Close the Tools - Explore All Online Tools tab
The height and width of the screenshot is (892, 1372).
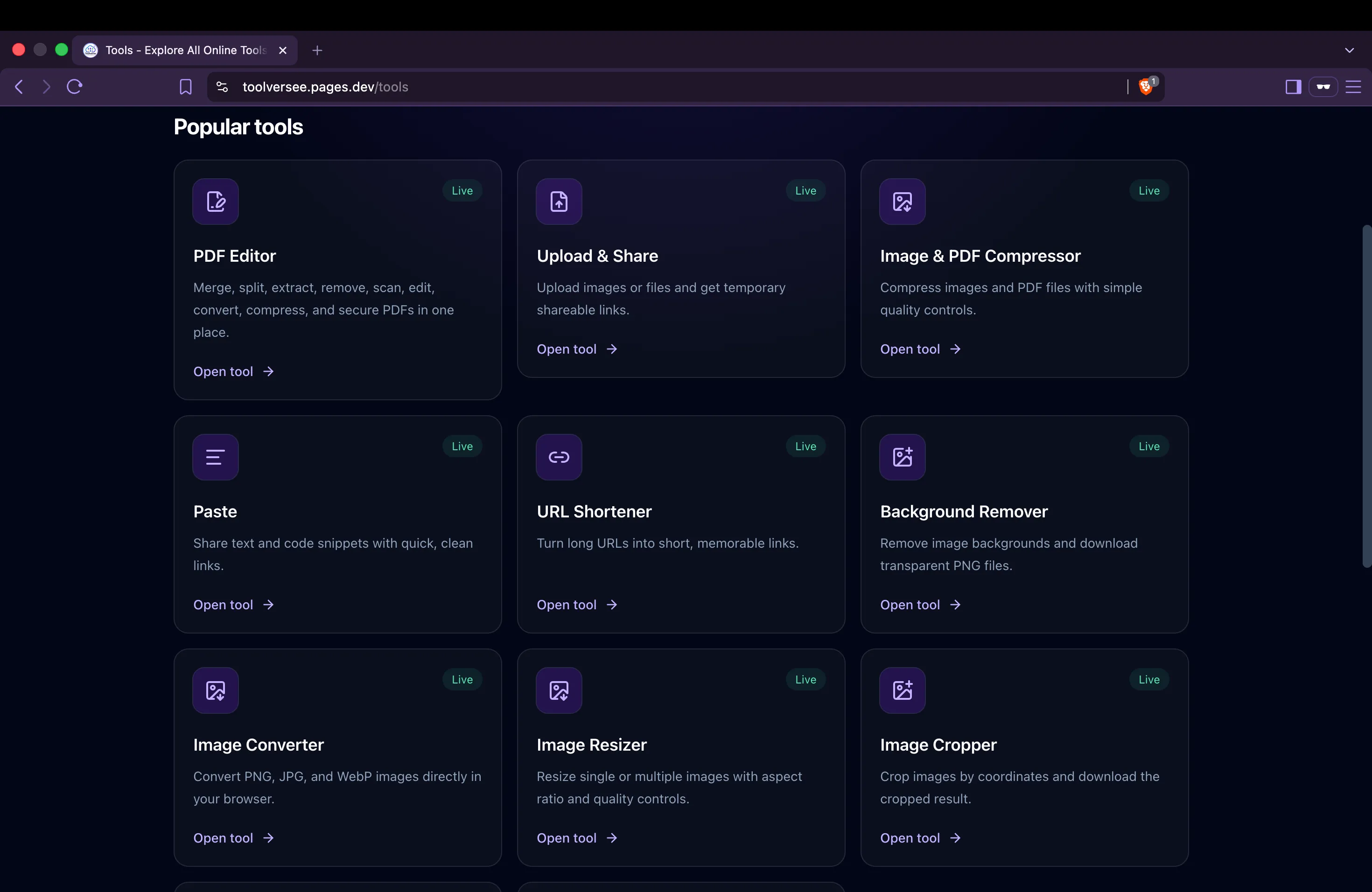click(283, 51)
